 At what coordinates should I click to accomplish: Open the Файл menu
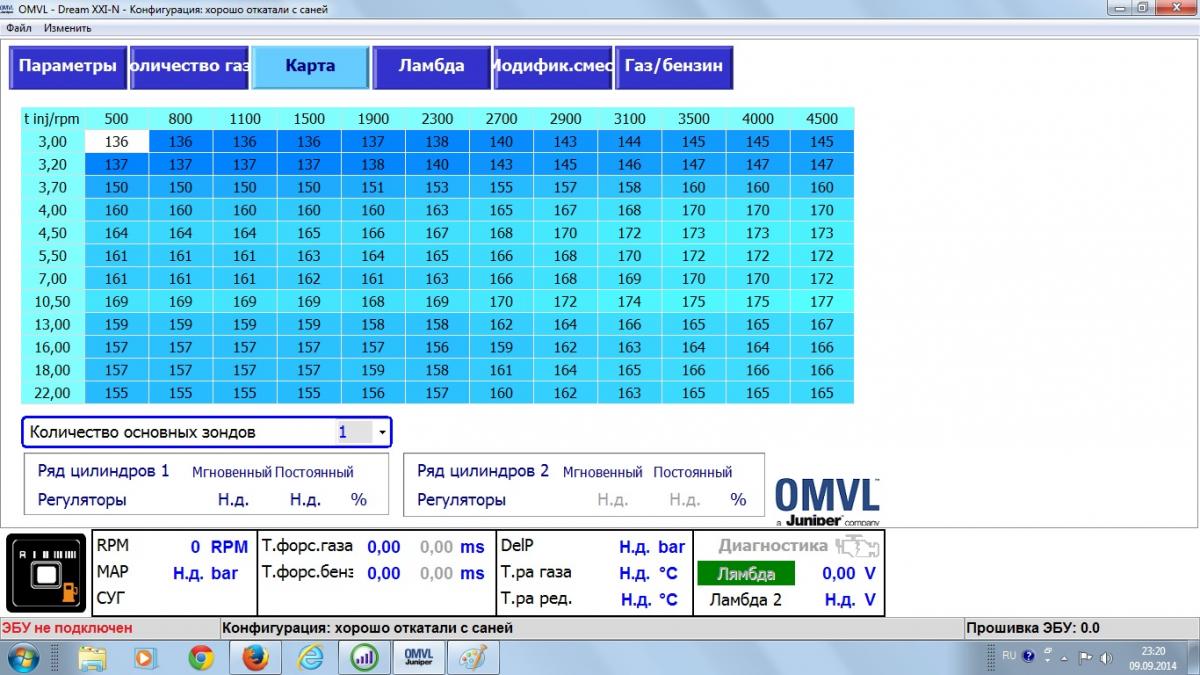pos(18,28)
